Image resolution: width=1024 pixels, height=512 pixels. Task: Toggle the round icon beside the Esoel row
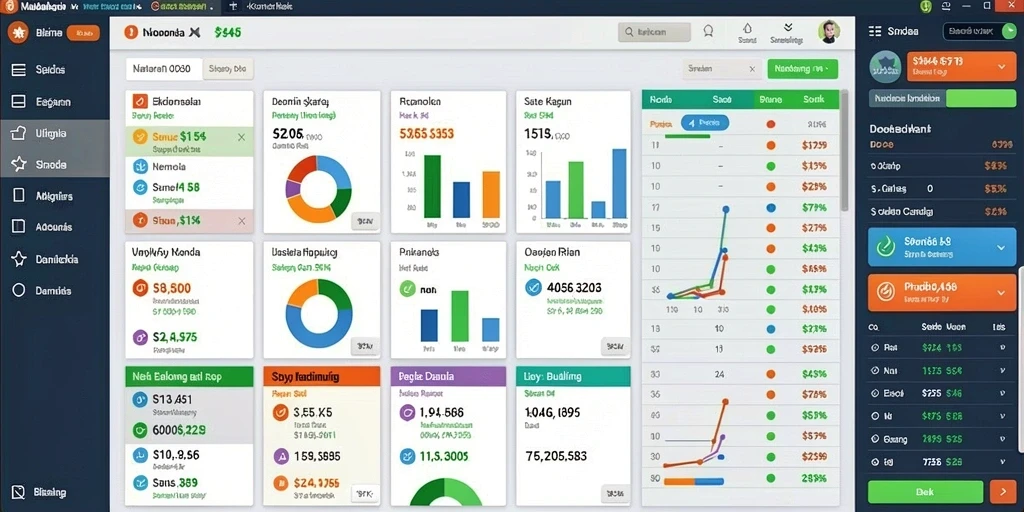point(874,393)
